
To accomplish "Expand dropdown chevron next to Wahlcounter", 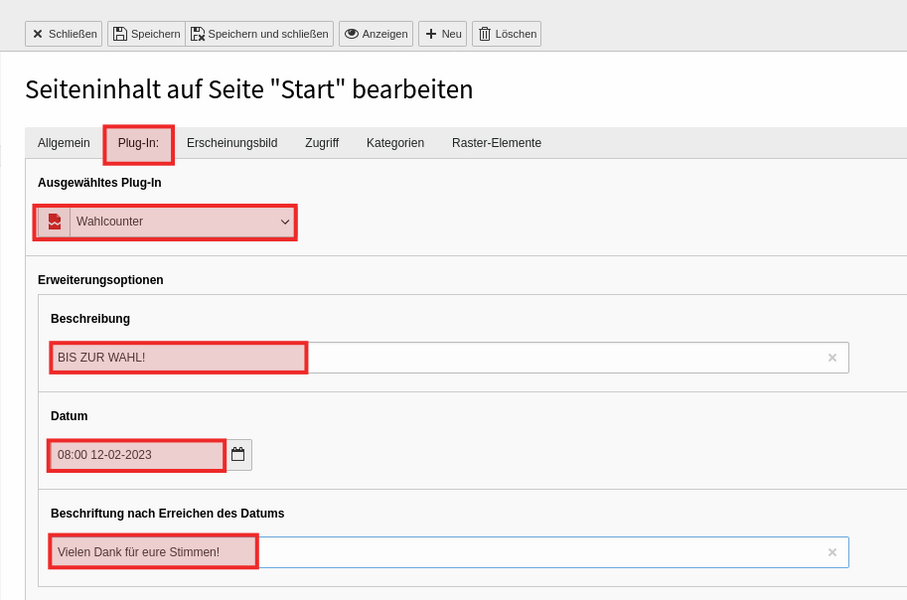I will tap(285, 222).
